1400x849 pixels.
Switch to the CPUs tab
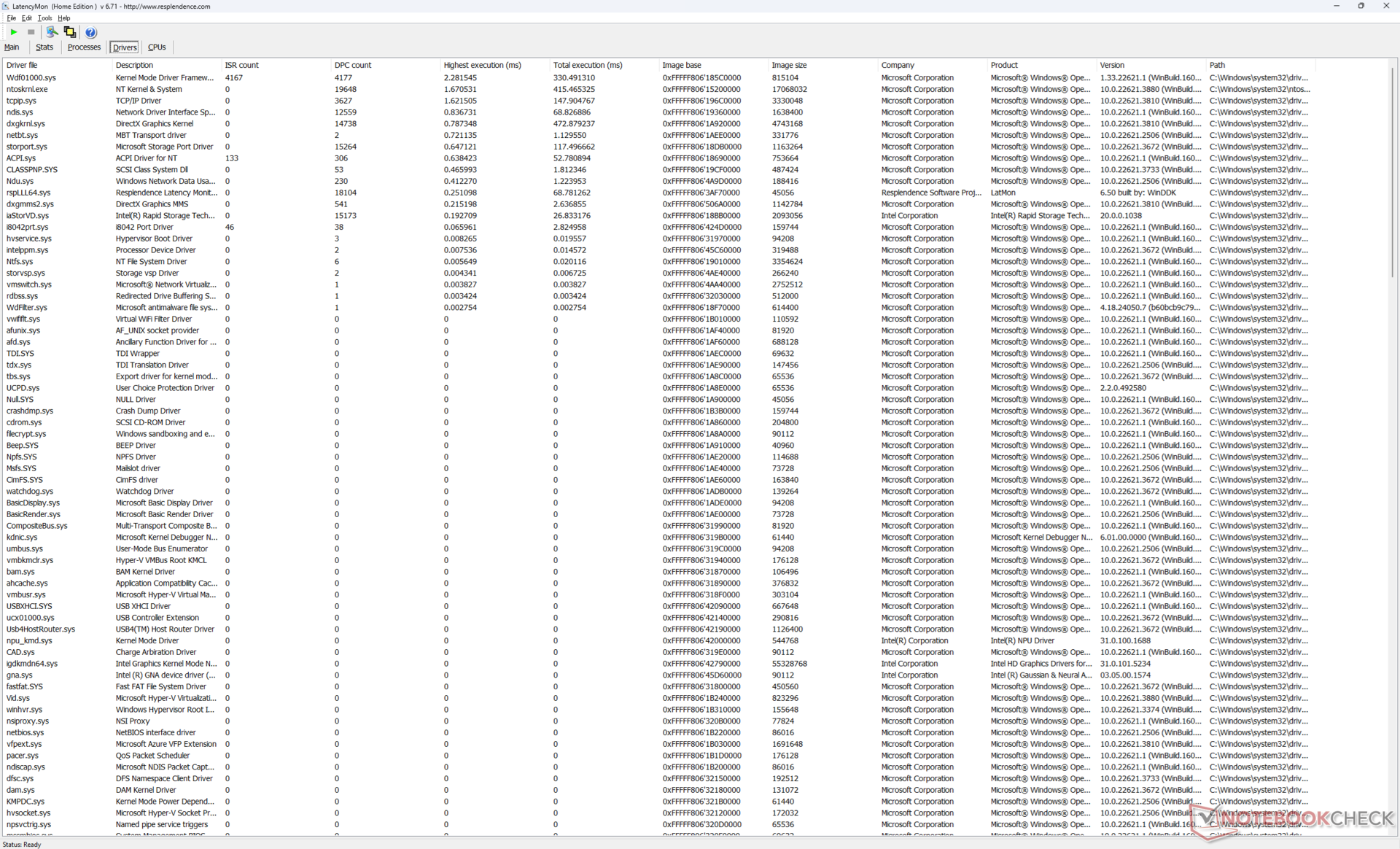coord(157,47)
